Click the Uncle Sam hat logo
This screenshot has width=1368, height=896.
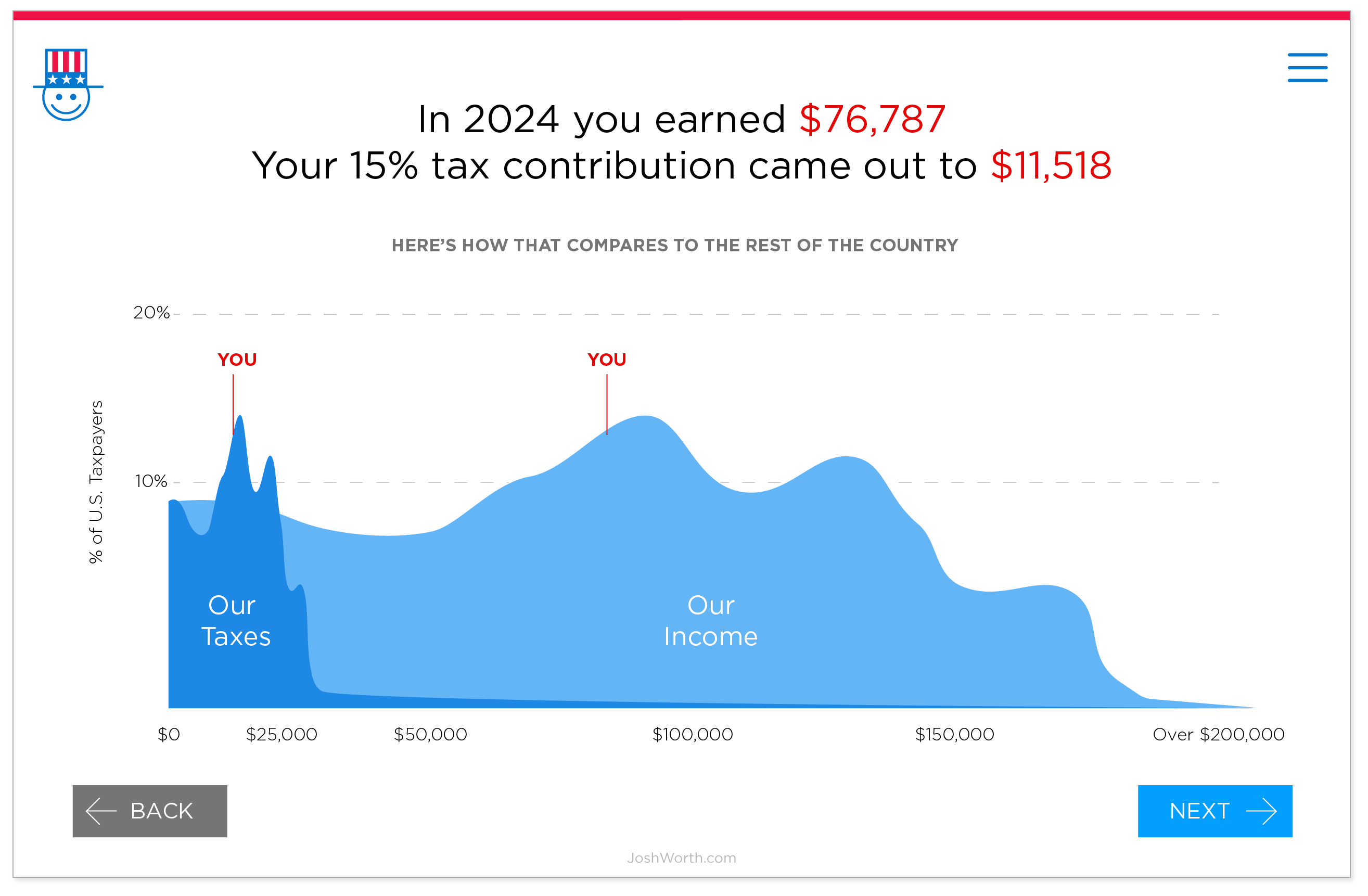click(x=68, y=85)
